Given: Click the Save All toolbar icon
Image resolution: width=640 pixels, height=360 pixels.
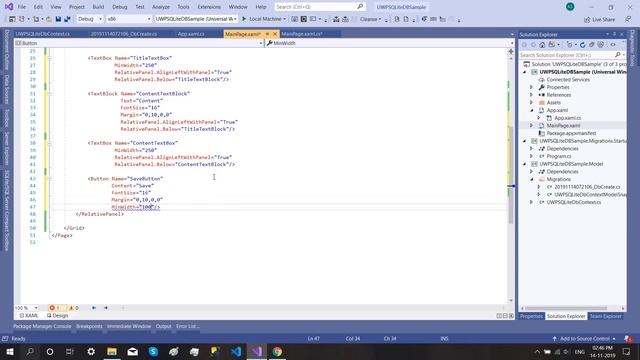Looking at the screenshot, I should click(67, 19).
